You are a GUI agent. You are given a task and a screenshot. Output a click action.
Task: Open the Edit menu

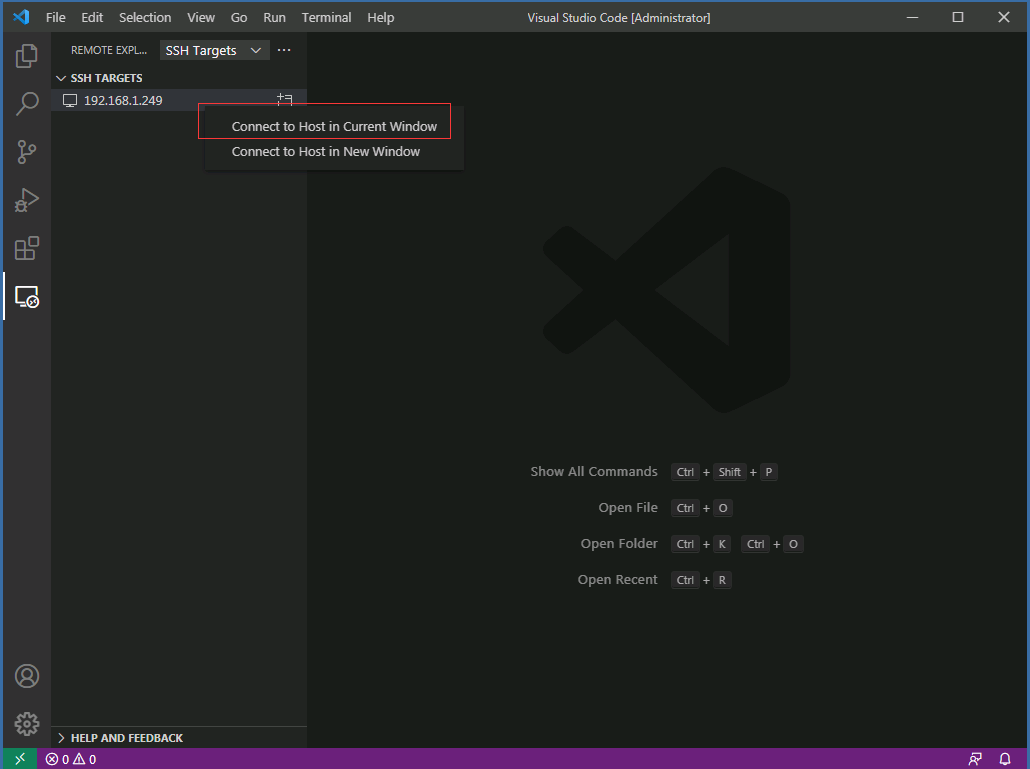coord(92,18)
